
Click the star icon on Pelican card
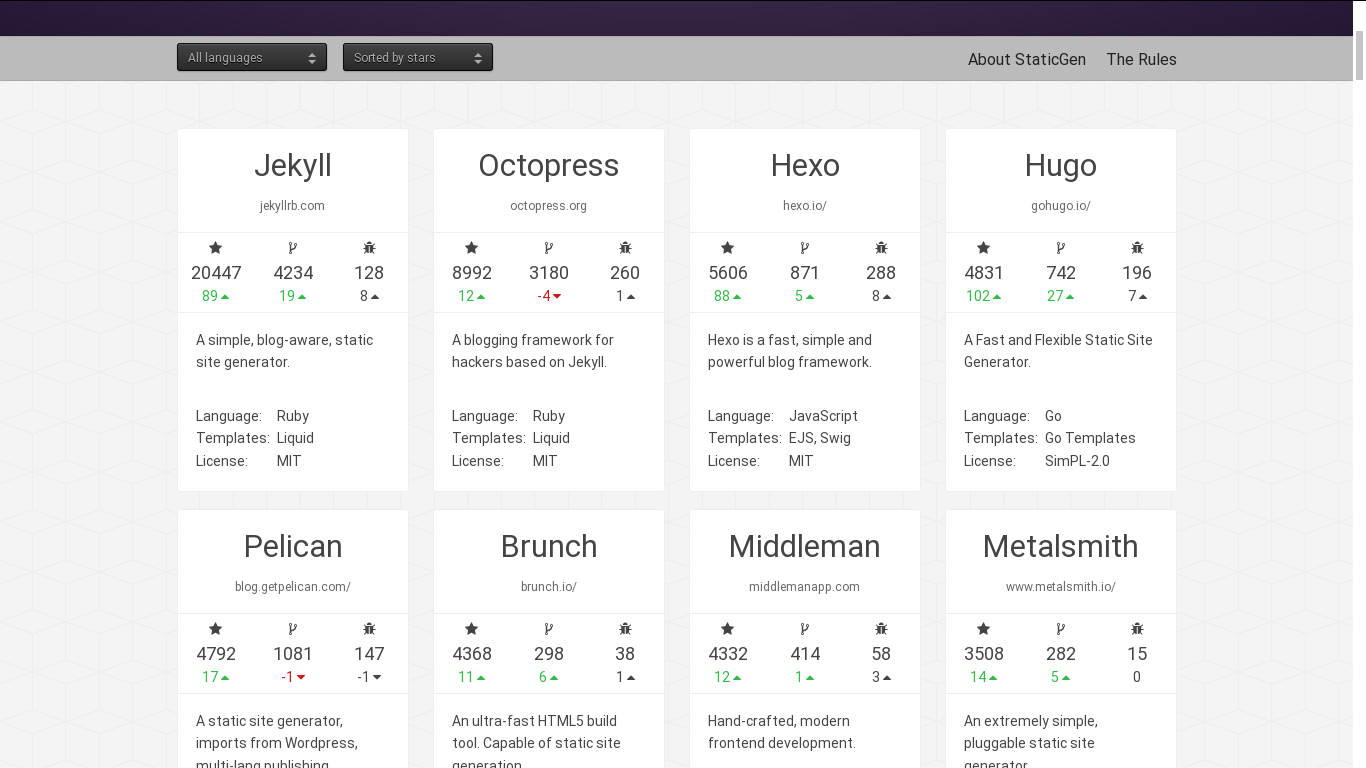(x=216, y=629)
